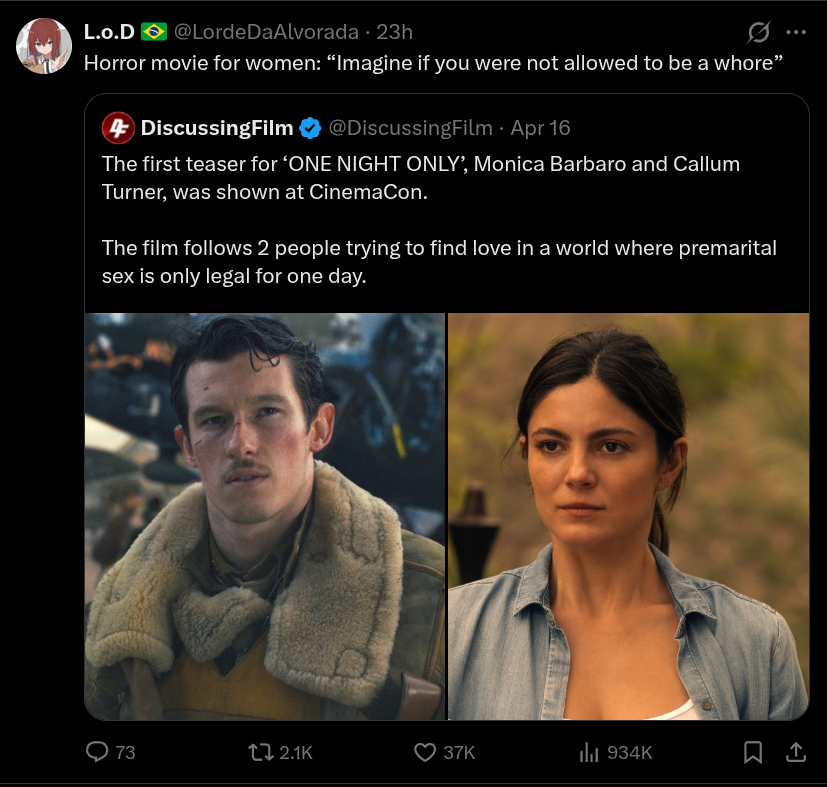
Task: Open the L.o.D display name link
Action: coord(108,32)
